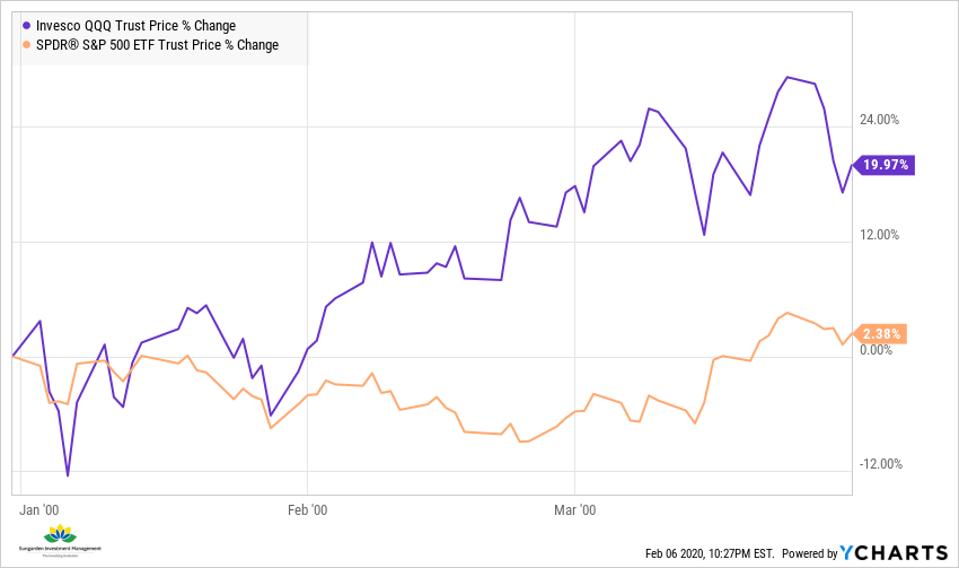The height and width of the screenshot is (568, 959).
Task: Click the 12.00% y-axis label
Action: [880, 235]
